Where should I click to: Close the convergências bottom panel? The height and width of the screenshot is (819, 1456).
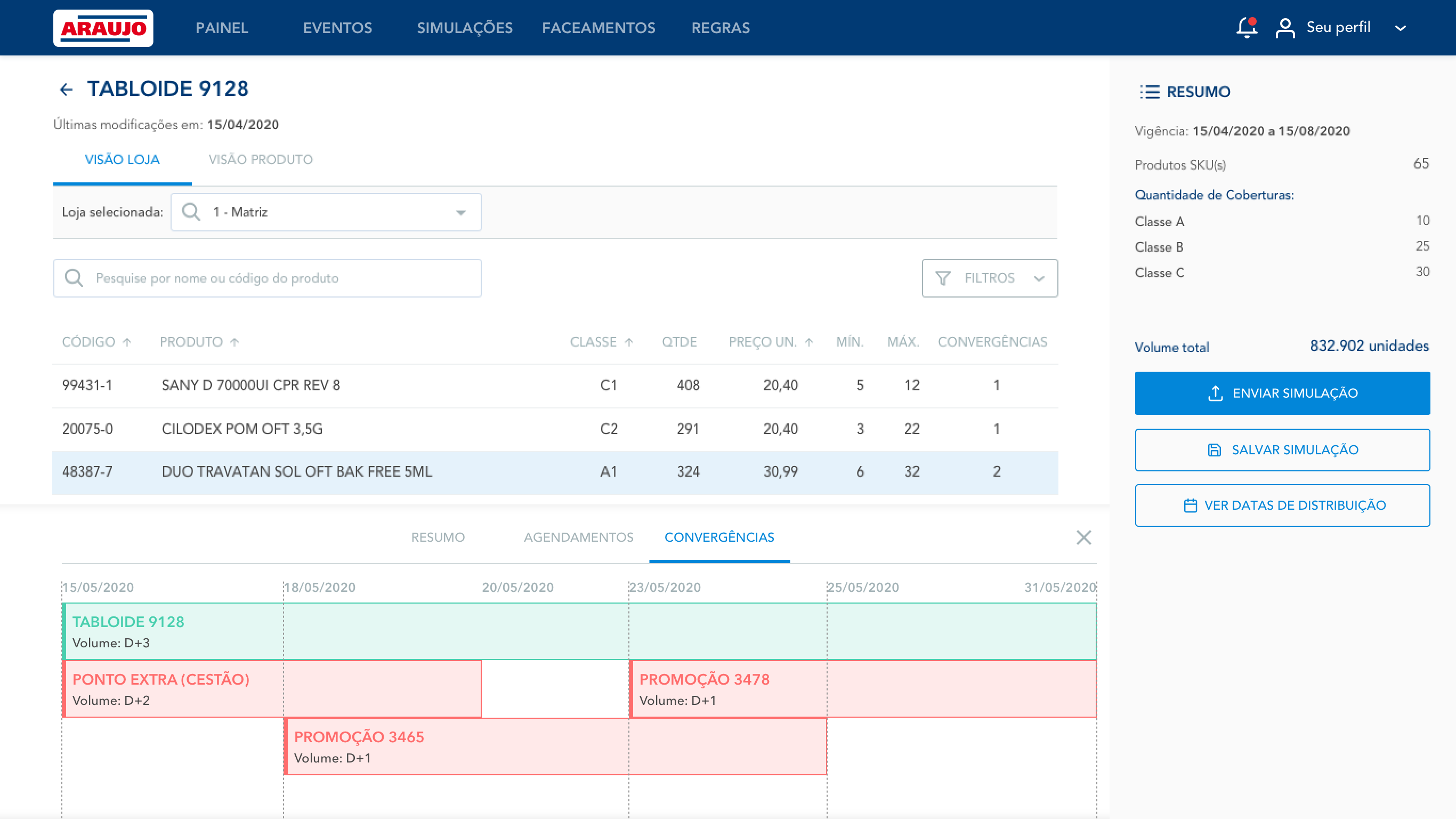(1083, 537)
